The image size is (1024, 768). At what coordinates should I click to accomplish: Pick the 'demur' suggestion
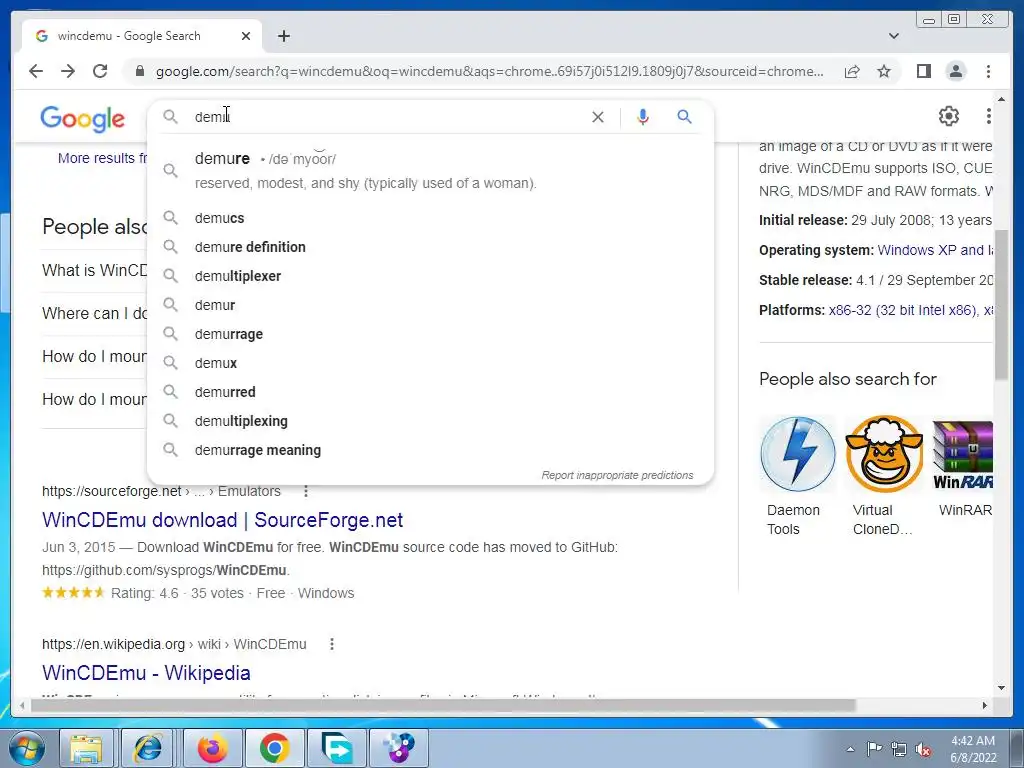pos(430,305)
